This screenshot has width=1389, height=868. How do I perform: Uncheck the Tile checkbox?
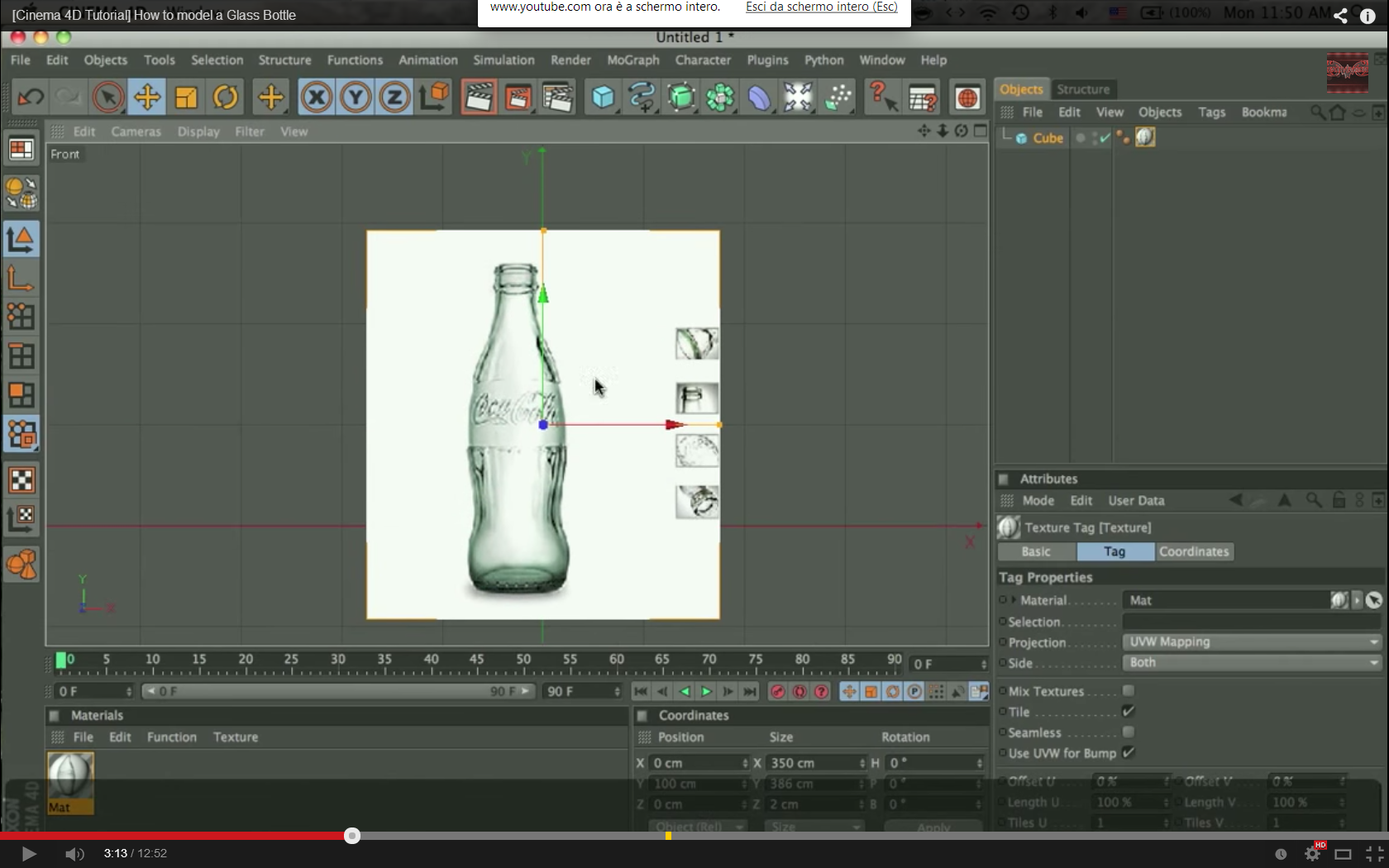(x=1128, y=711)
